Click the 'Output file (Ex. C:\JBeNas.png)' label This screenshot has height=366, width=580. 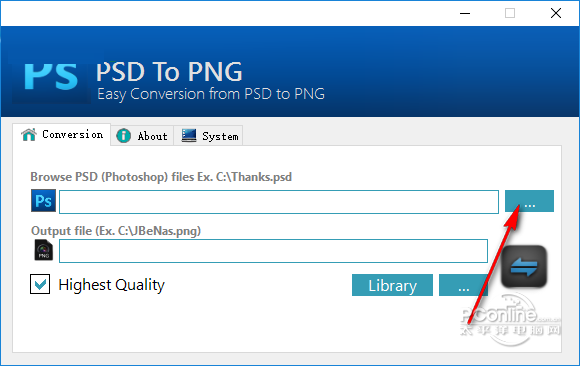[x=116, y=231]
